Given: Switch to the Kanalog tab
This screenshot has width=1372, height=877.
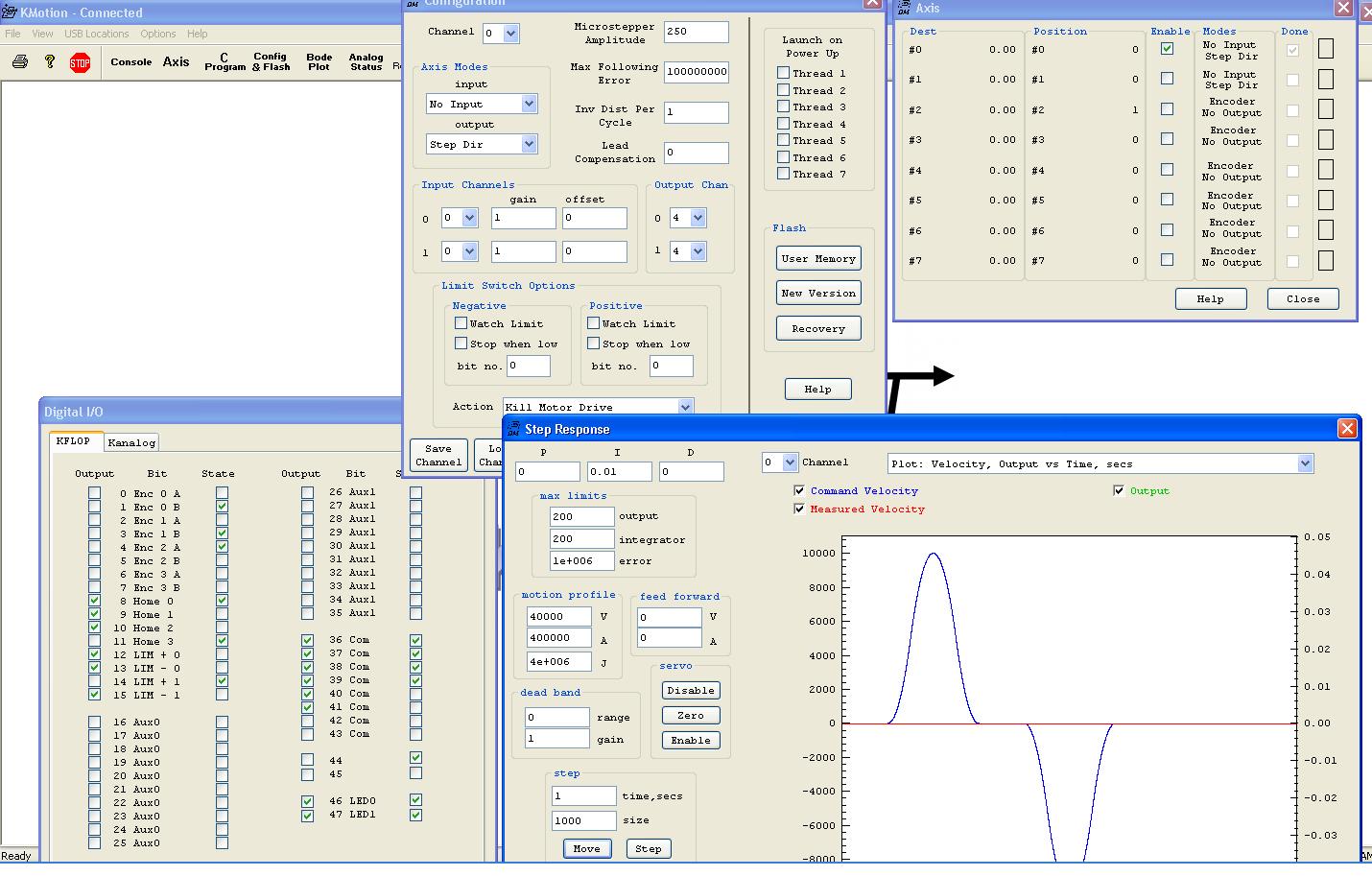Looking at the screenshot, I should tap(131, 442).
